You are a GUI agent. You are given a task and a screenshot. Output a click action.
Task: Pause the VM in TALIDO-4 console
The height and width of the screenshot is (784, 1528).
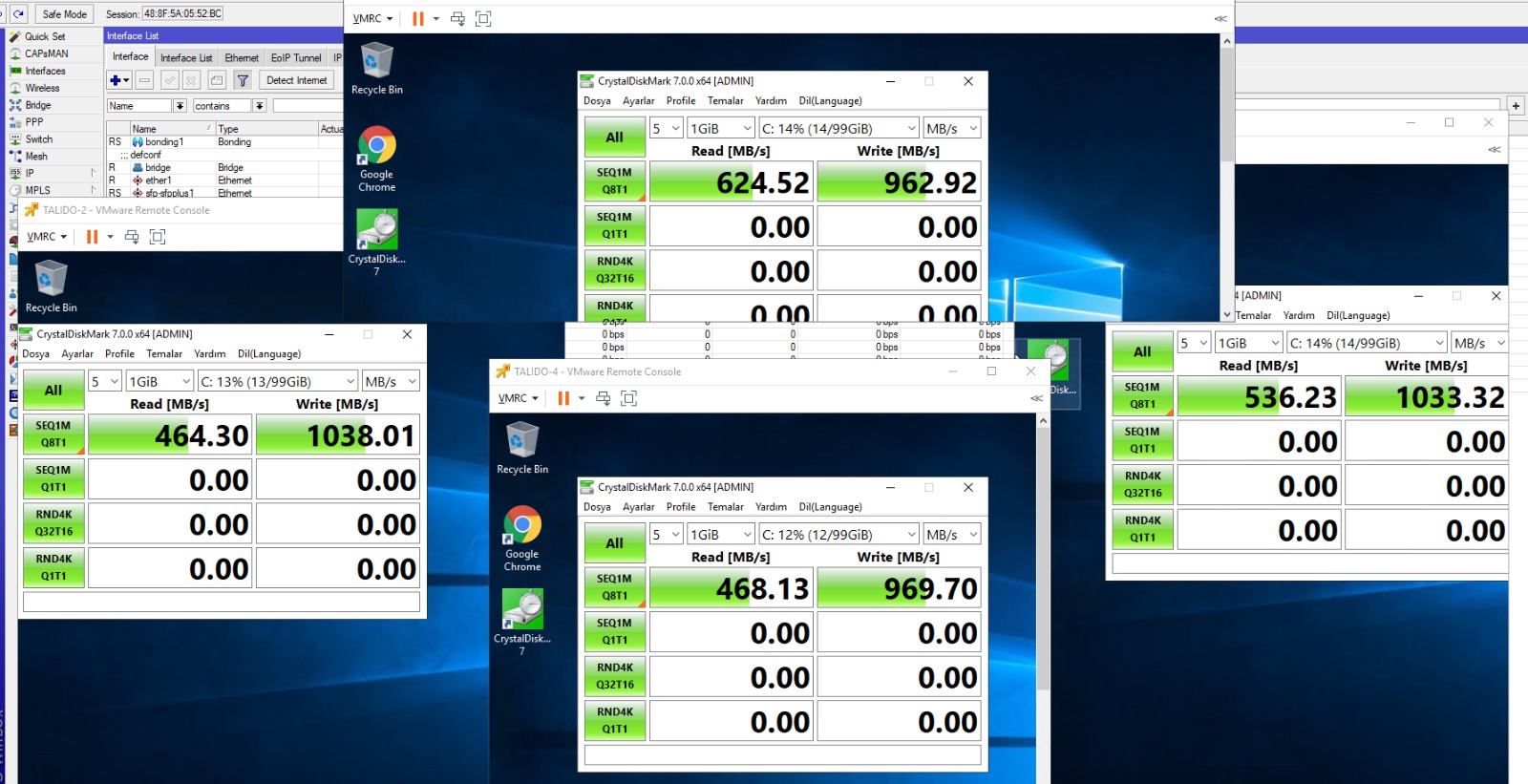[x=563, y=398]
